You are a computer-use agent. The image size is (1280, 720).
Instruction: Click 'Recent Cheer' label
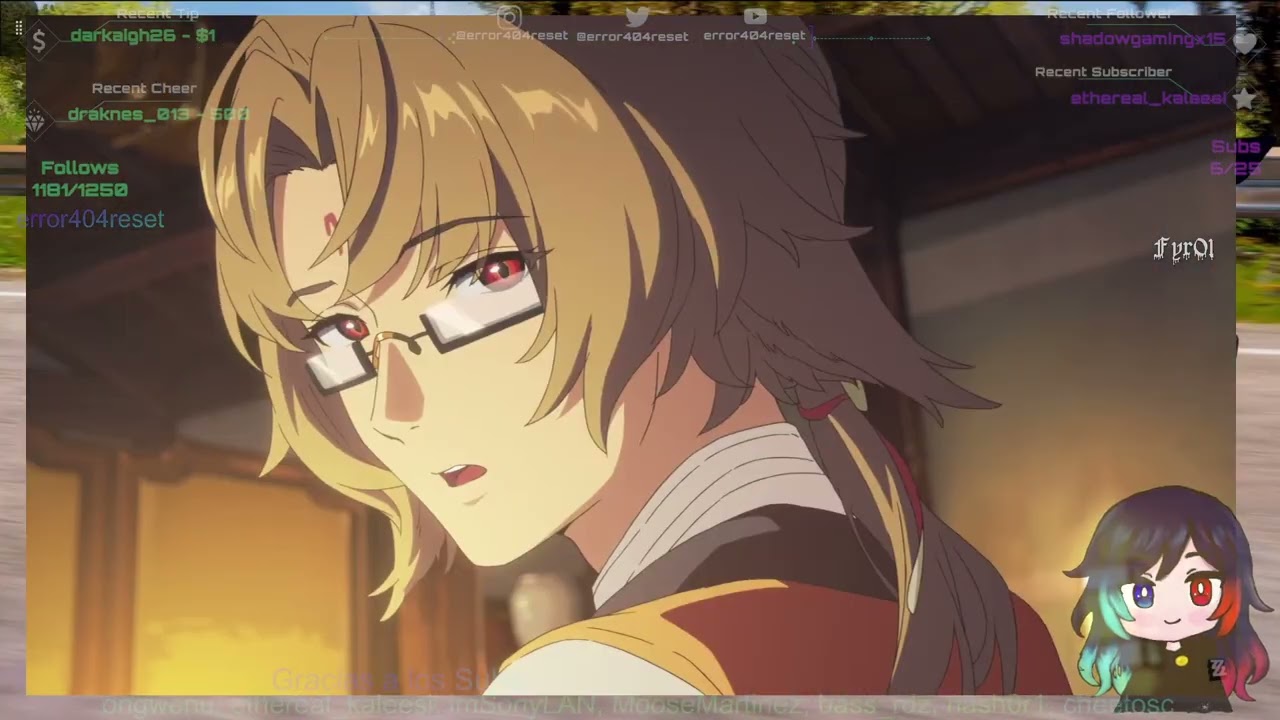point(144,88)
